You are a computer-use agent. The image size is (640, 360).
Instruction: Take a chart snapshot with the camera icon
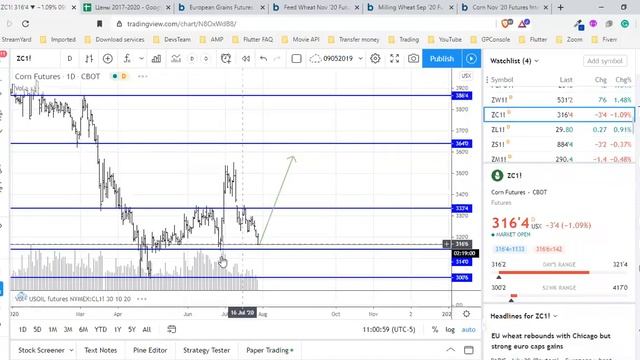click(x=413, y=59)
